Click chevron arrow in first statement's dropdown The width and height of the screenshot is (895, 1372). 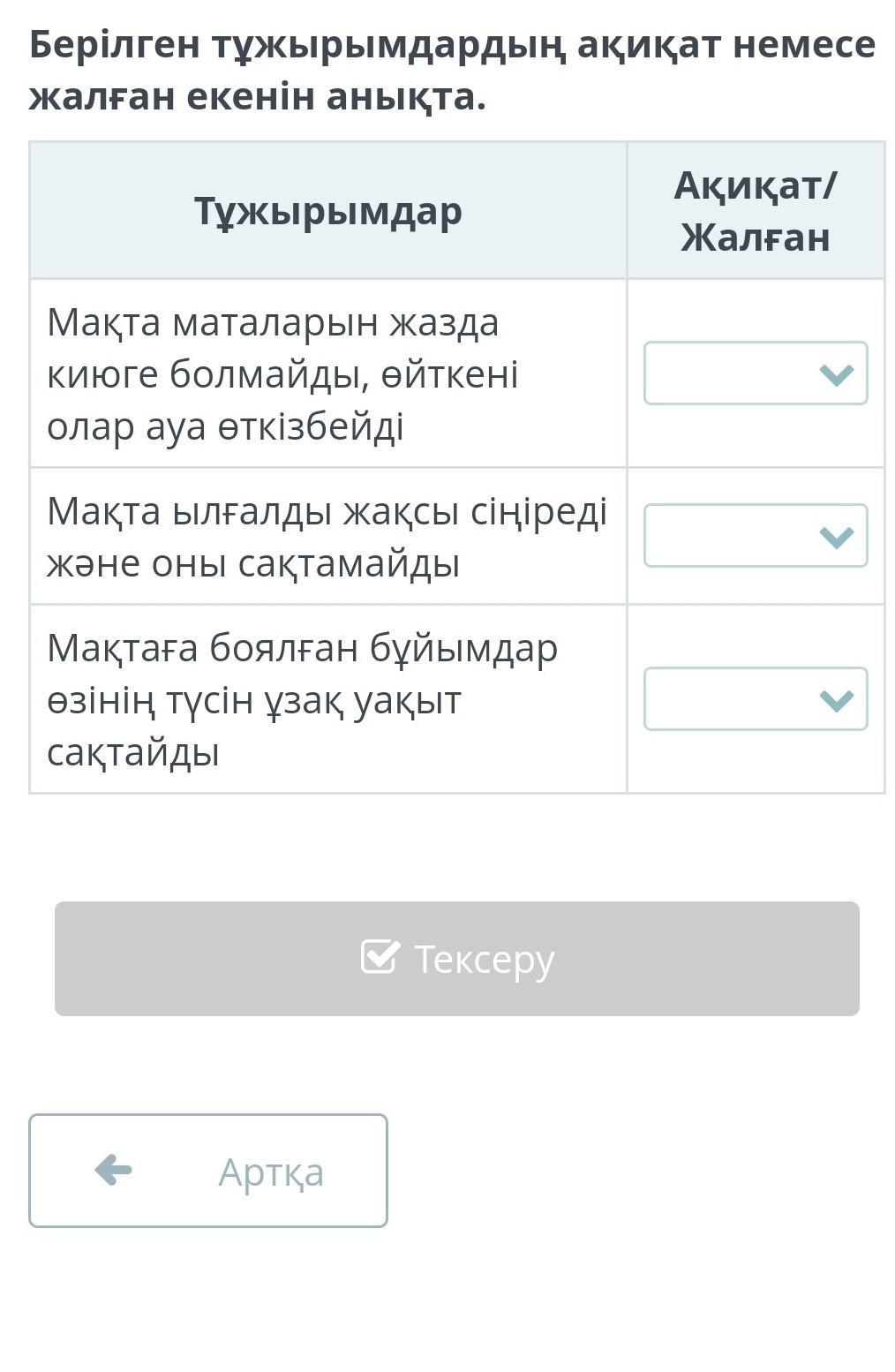point(836,374)
